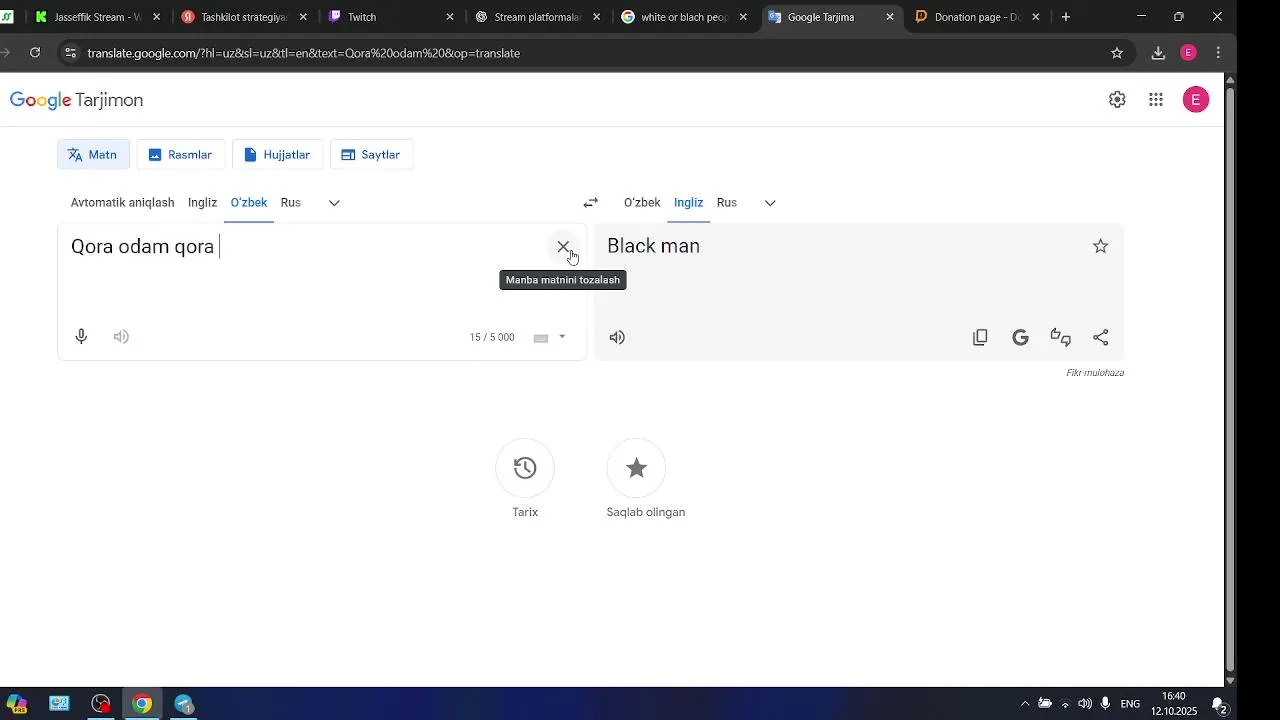Screen dimensions: 1280x720
Task: Open Chrome three-dot menu
Action: pyautogui.click(x=1218, y=53)
